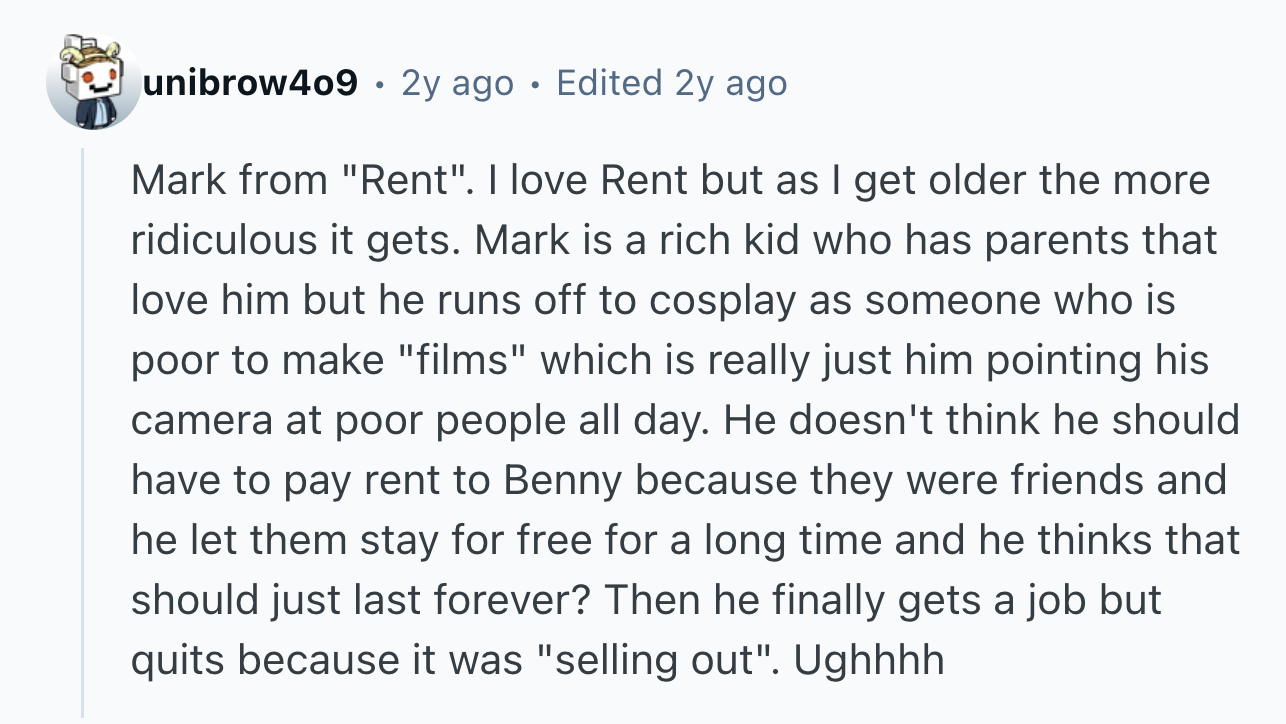Screen dimensions: 1286x724
Task: Open unibrow4o9's Snoo avatar
Action: (94, 83)
